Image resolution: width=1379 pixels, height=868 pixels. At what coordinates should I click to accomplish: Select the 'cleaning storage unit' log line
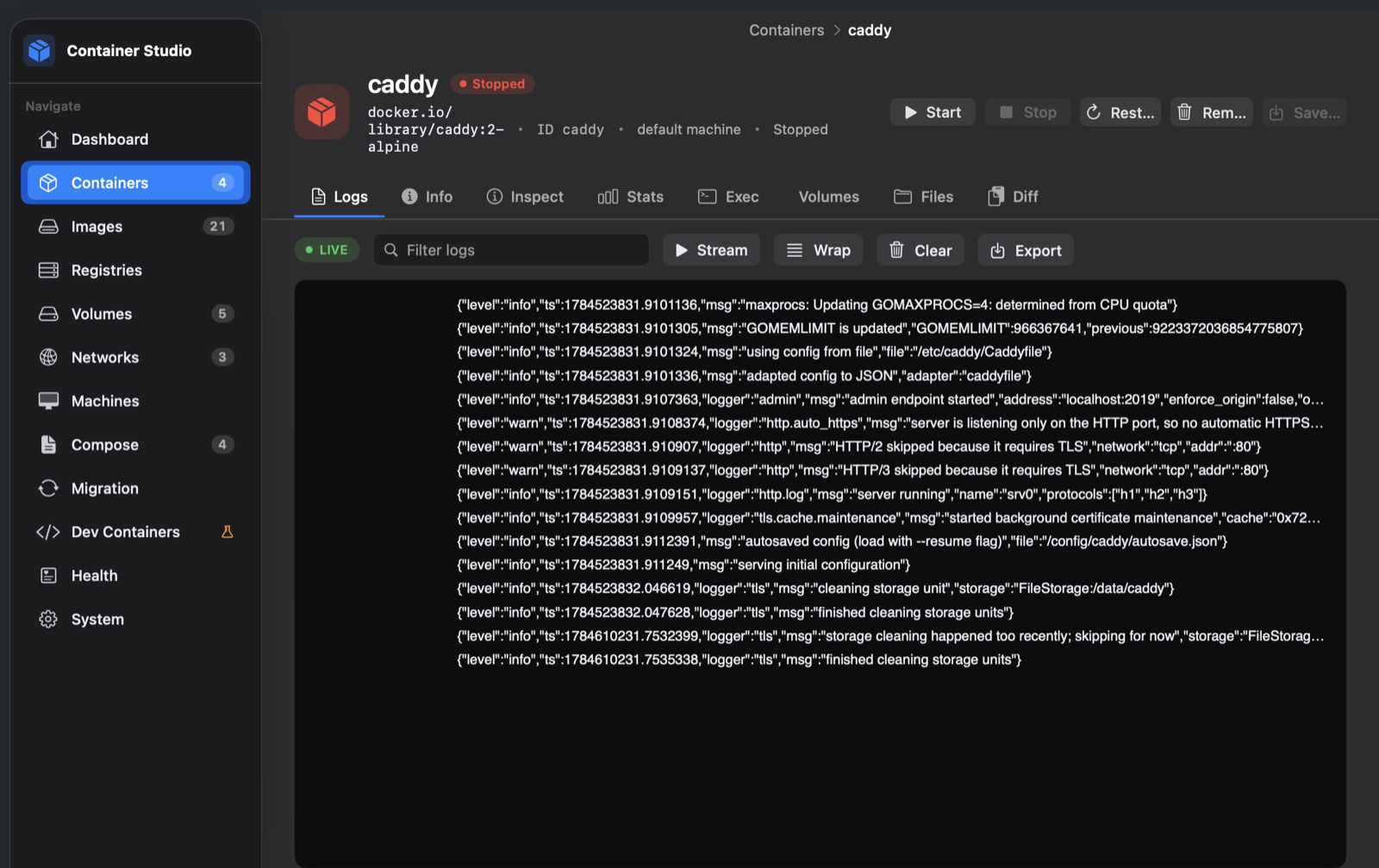point(815,588)
